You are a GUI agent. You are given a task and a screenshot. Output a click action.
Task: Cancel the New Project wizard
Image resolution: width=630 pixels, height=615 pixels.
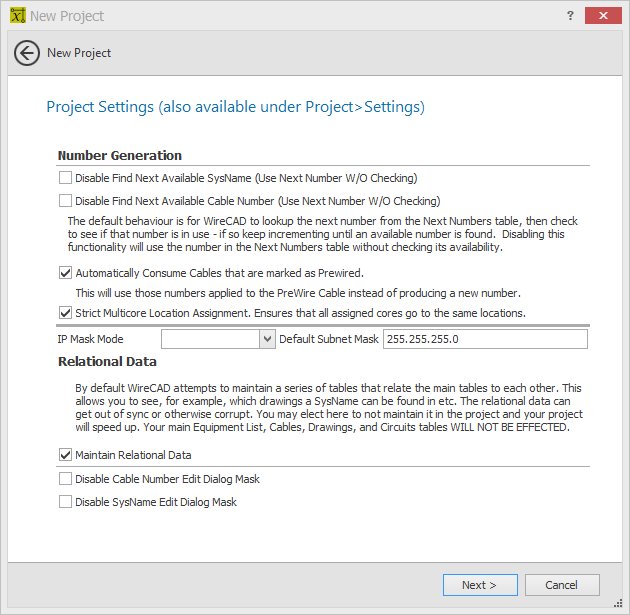tap(562, 585)
